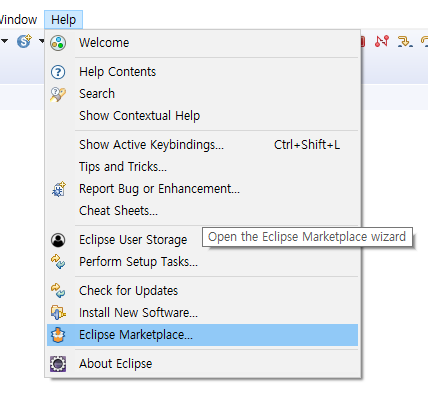Click the About Eclipse logo icon
Viewport: 428px width, 398px height.
pyautogui.click(x=58, y=364)
